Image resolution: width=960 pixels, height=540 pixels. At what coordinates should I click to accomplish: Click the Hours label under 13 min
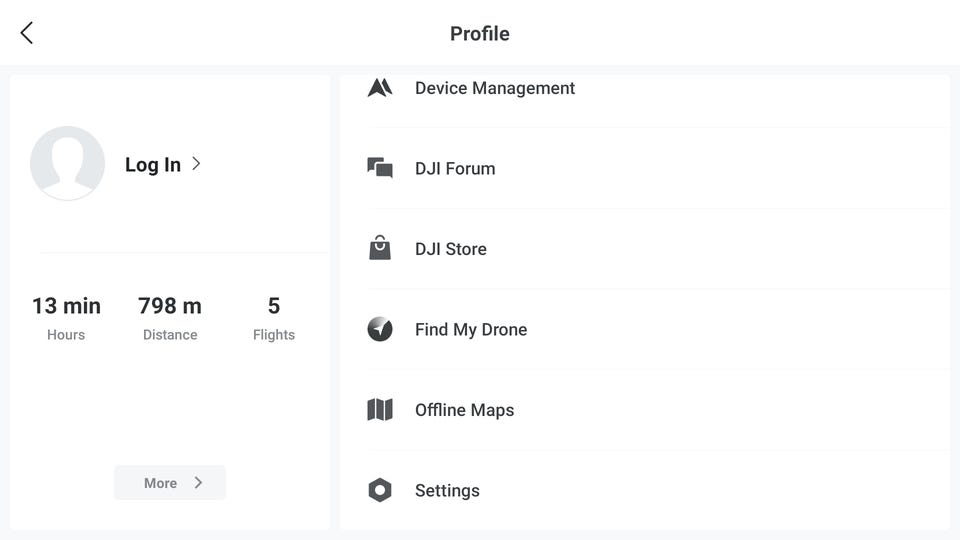click(x=66, y=335)
